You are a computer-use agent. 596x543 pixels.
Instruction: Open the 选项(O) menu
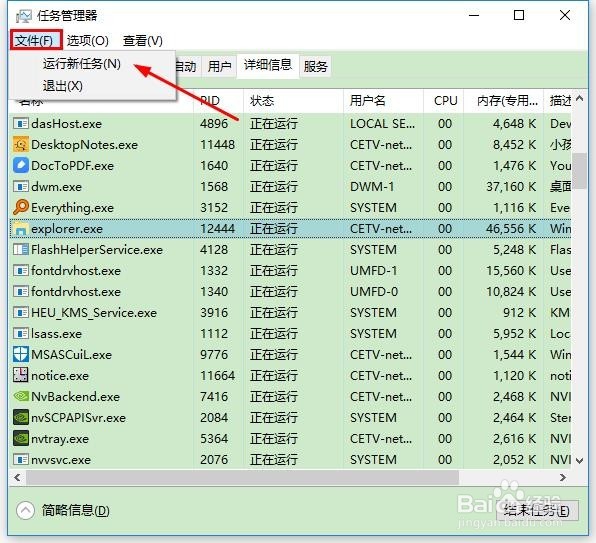[88, 40]
